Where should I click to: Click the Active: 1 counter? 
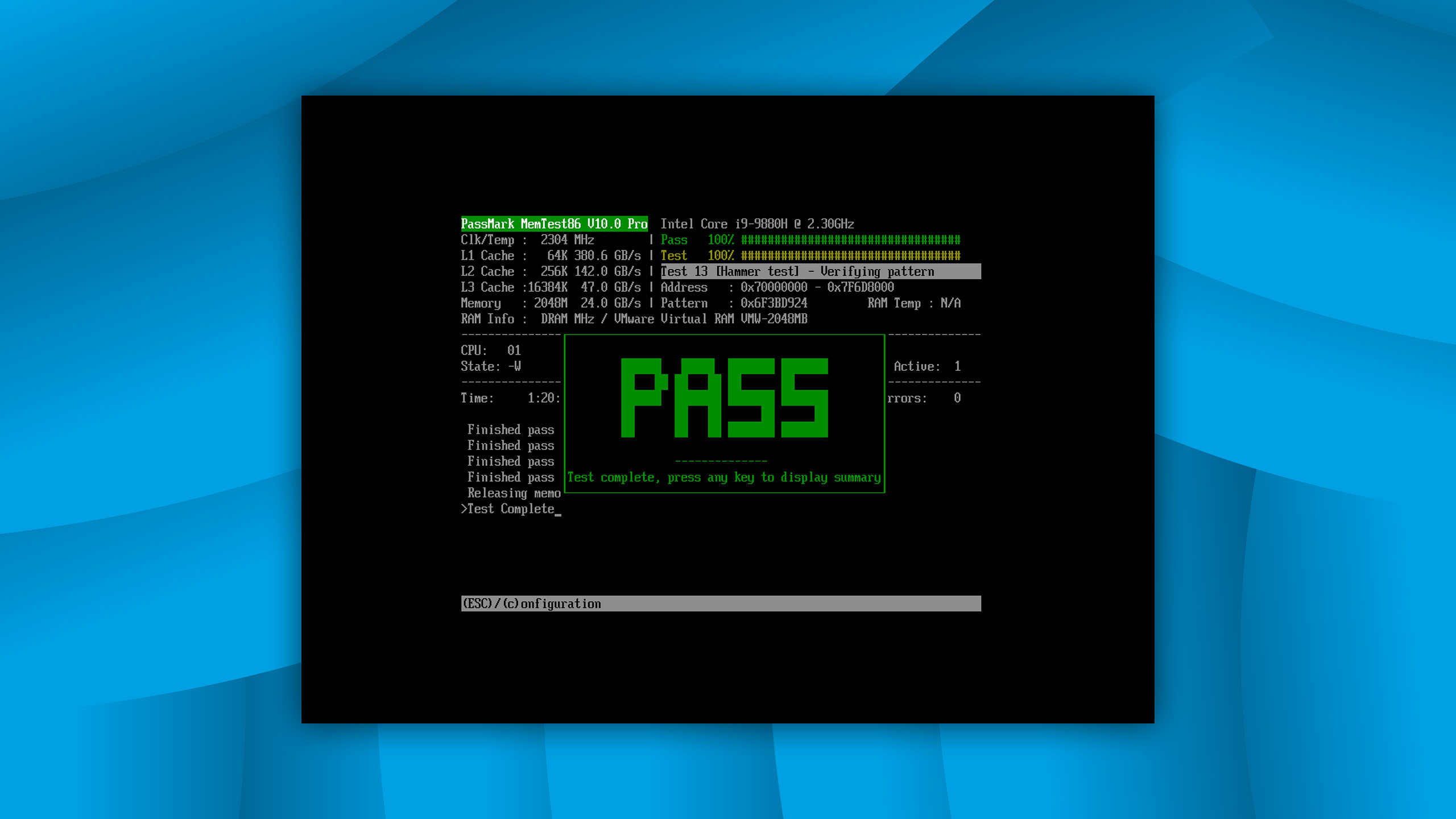pyautogui.click(x=927, y=366)
